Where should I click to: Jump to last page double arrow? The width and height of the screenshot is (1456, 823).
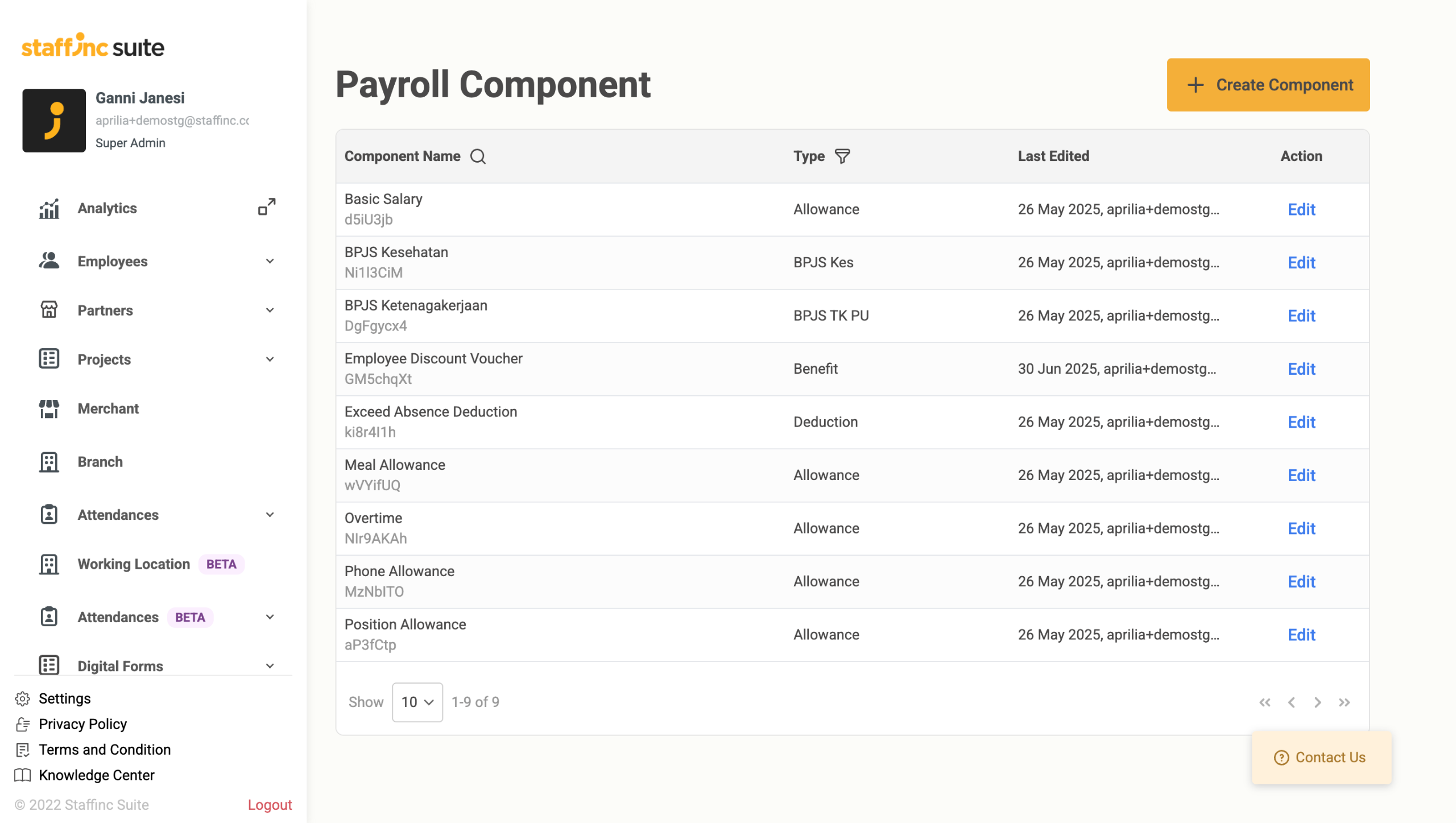click(1344, 702)
